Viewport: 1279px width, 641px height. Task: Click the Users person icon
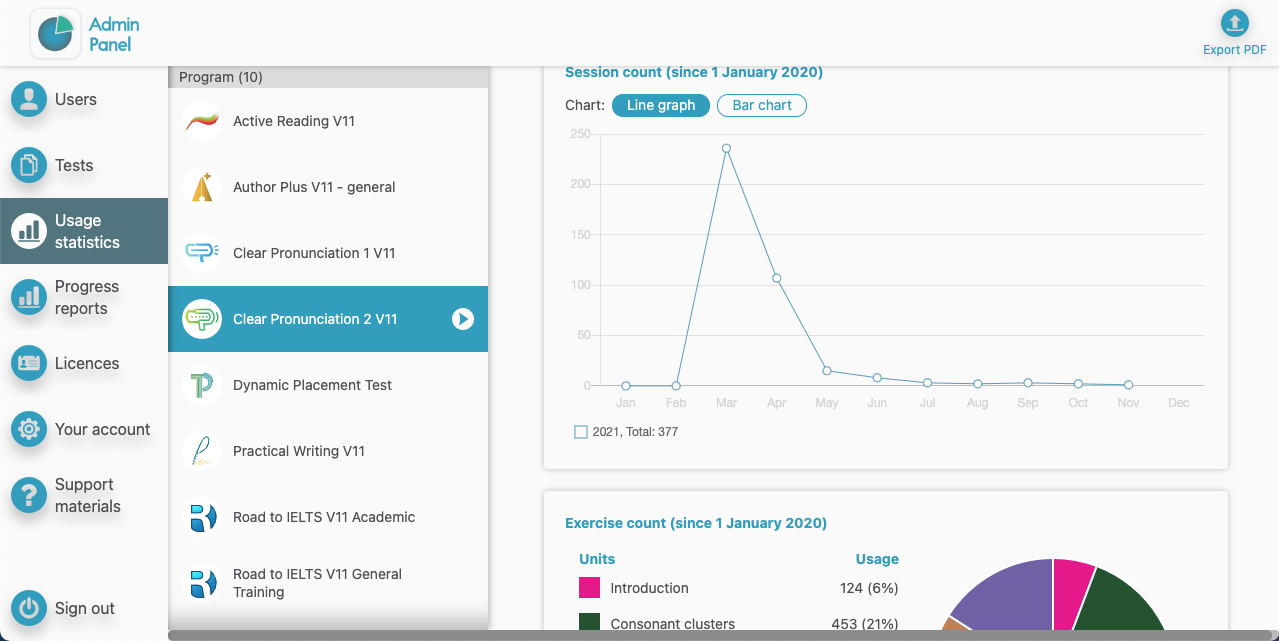click(x=29, y=99)
